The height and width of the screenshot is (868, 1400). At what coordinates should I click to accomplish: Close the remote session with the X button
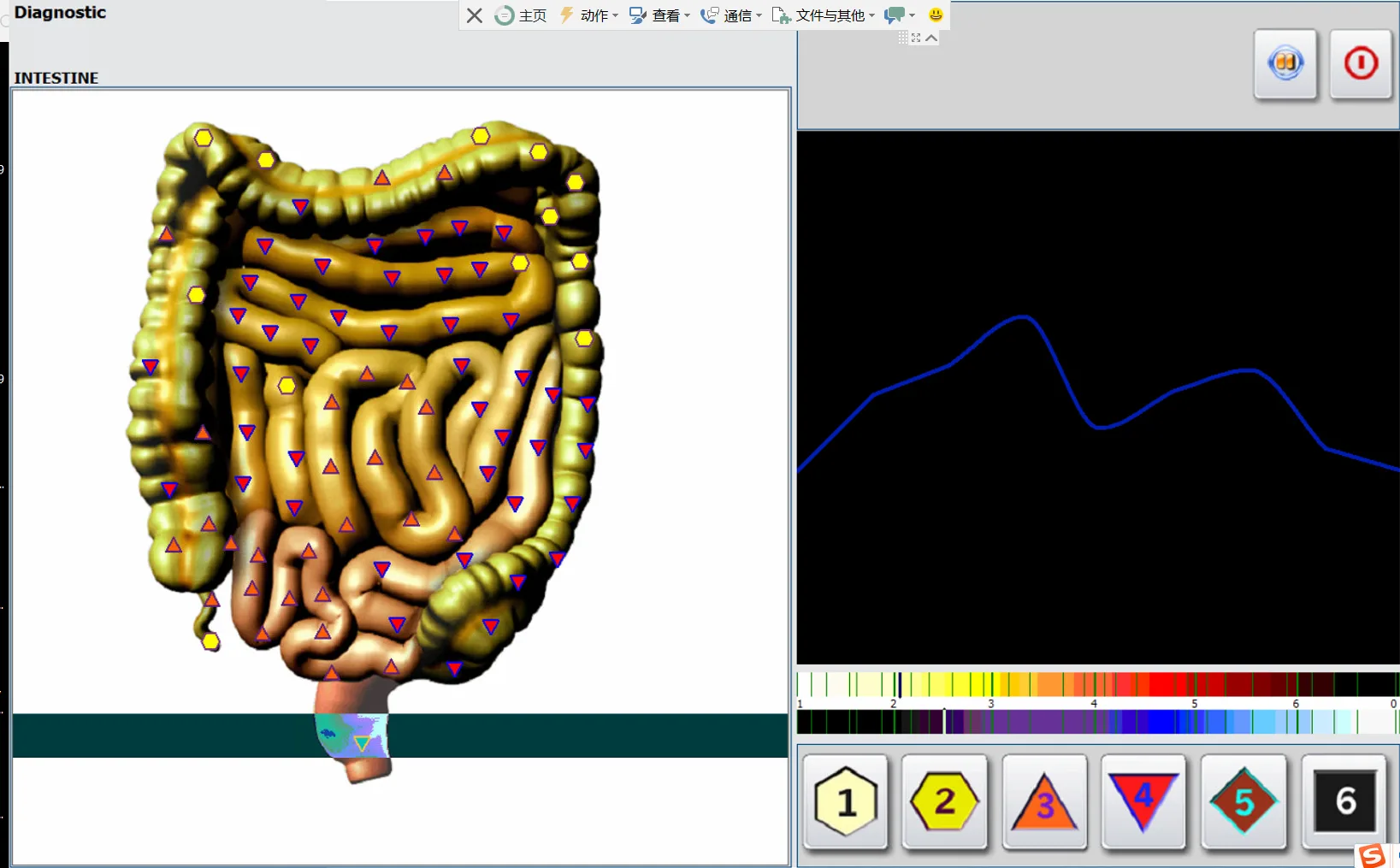(475, 15)
